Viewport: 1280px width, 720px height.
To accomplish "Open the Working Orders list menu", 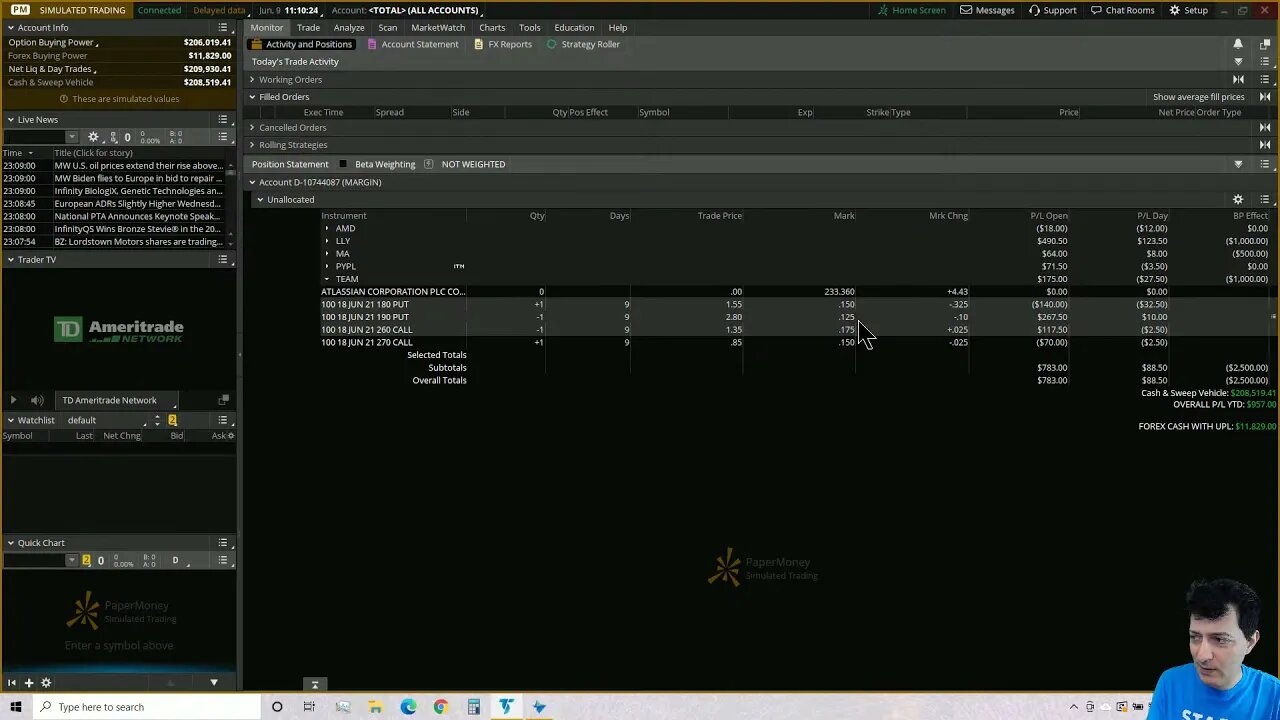I will coord(1265,79).
